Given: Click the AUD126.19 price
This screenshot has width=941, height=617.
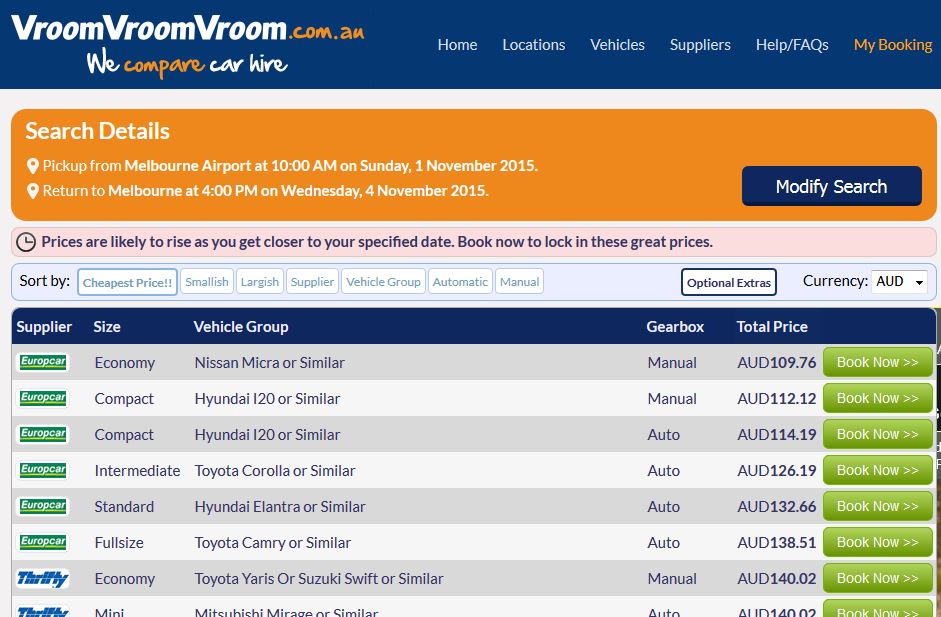Looking at the screenshot, I should point(777,471).
